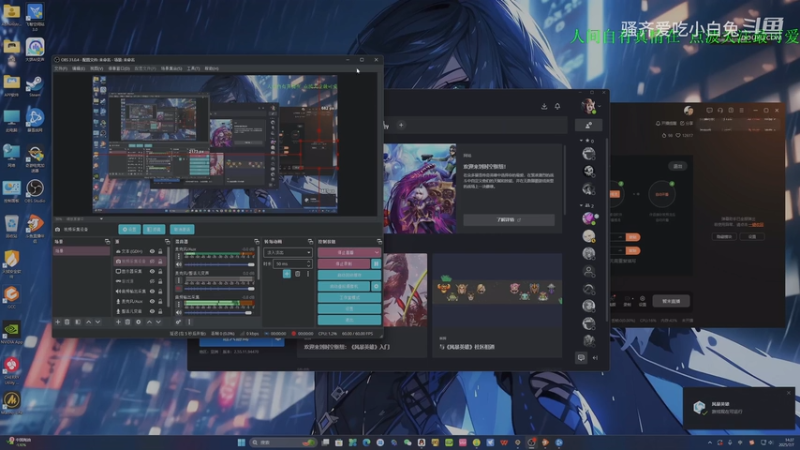Image resolution: width=800 pixels, height=450 pixels.
Task: Remove selected source with sources trash icon
Action: point(128,322)
